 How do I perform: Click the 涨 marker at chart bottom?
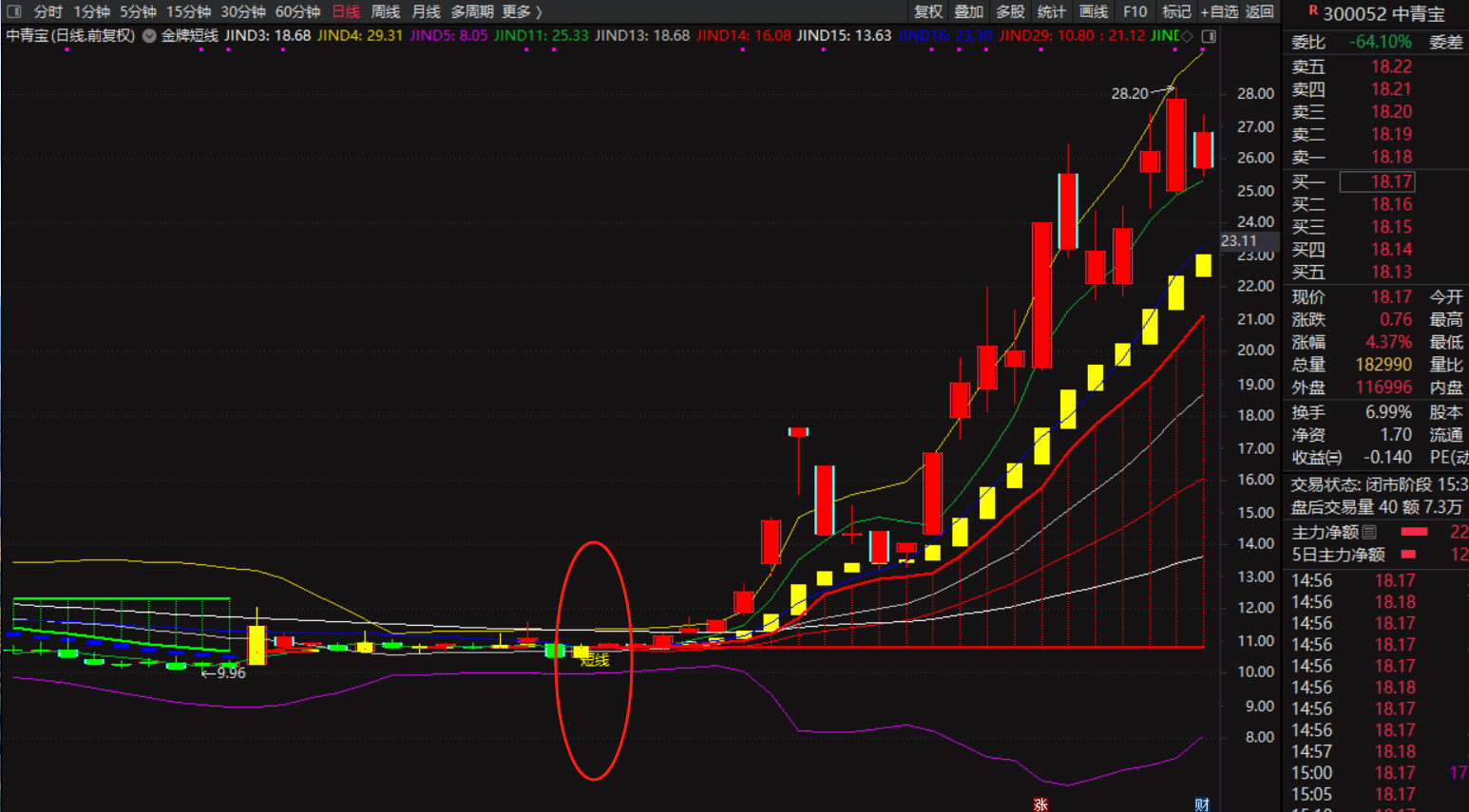[x=1040, y=804]
